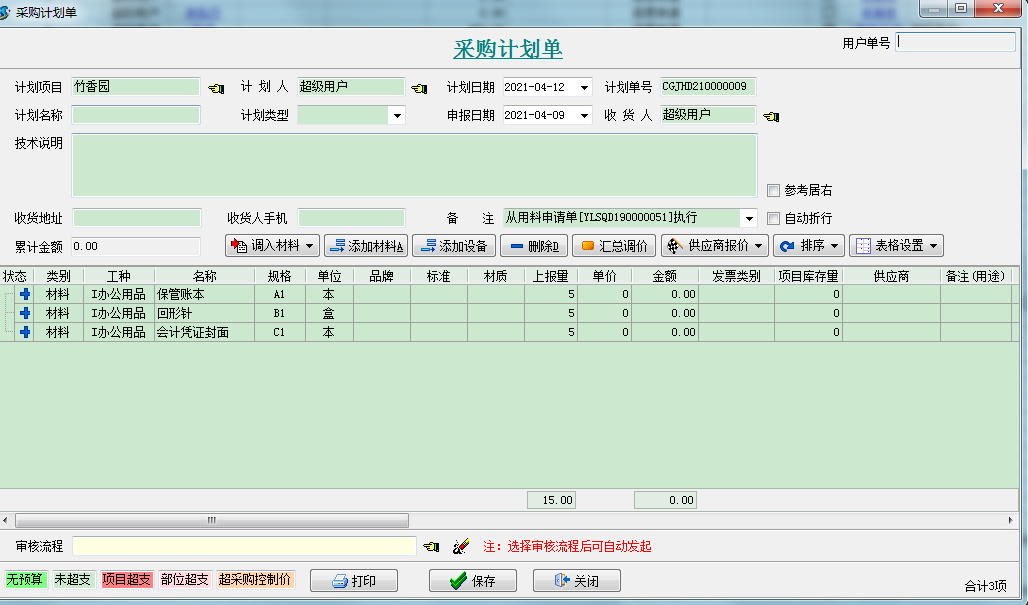Enable the 参考居右 checkbox
The width and height of the screenshot is (1028, 605).
tap(773, 191)
